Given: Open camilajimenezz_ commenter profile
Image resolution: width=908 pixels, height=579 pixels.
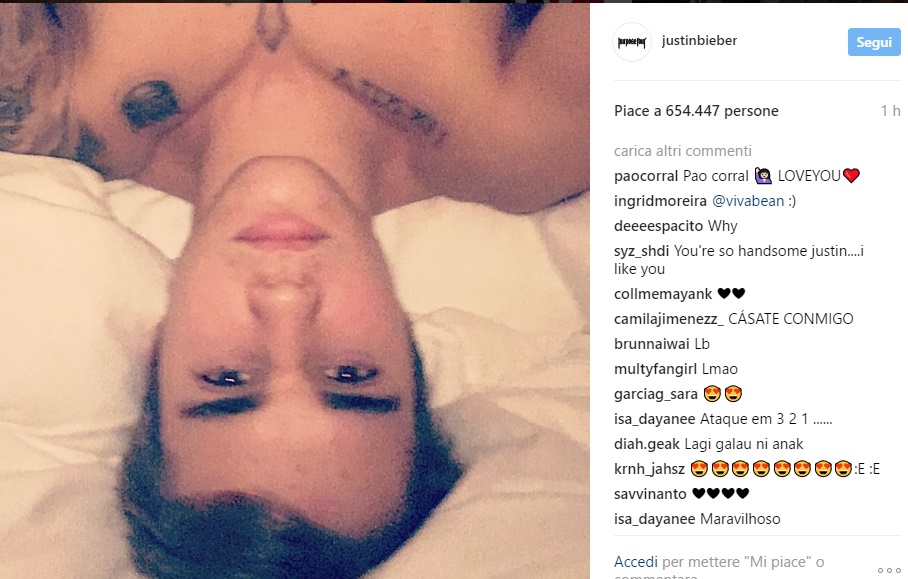Looking at the screenshot, I should pos(668,319).
